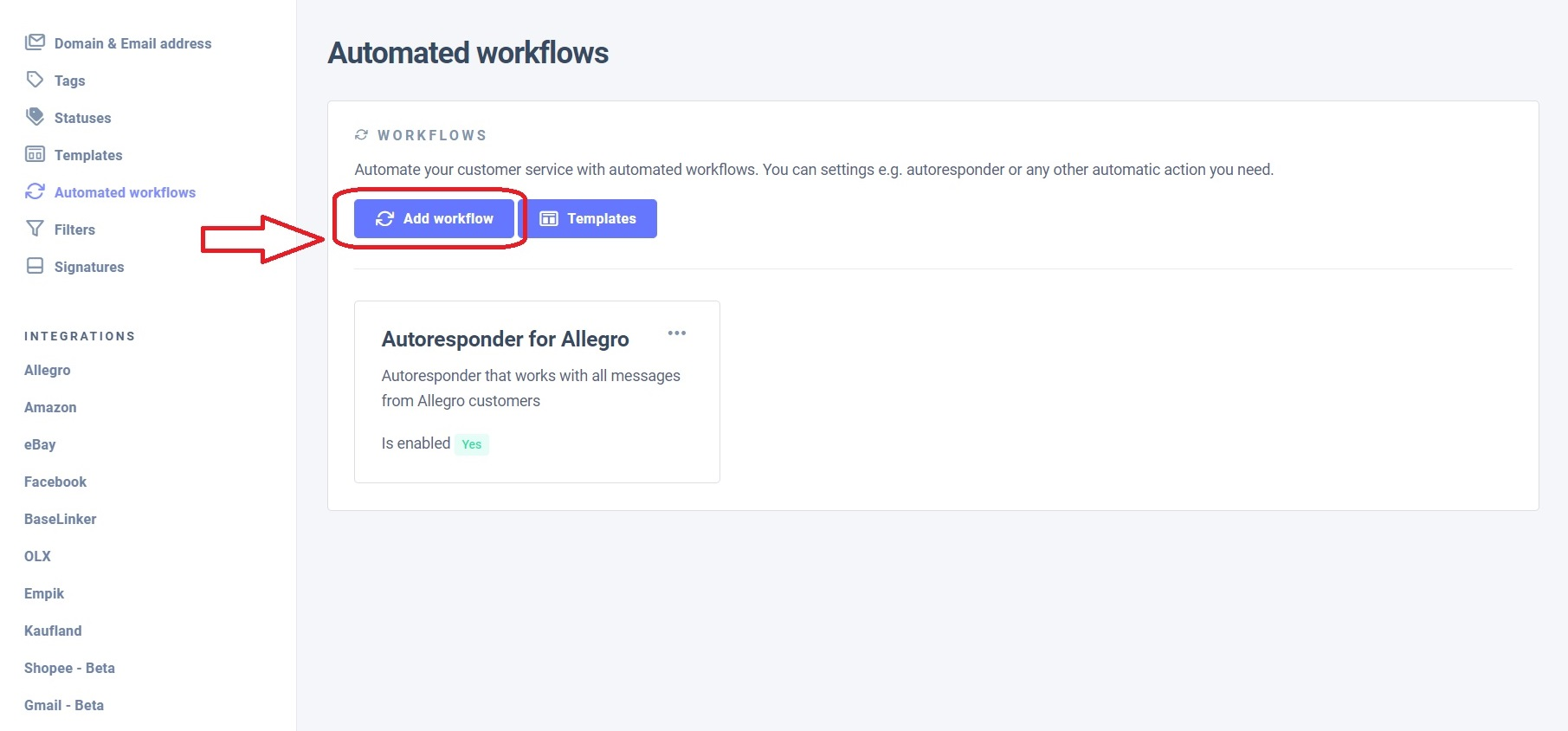The image size is (1568, 731).
Task: Open the Autoresponder for Allegro workflow card
Action: point(505,340)
